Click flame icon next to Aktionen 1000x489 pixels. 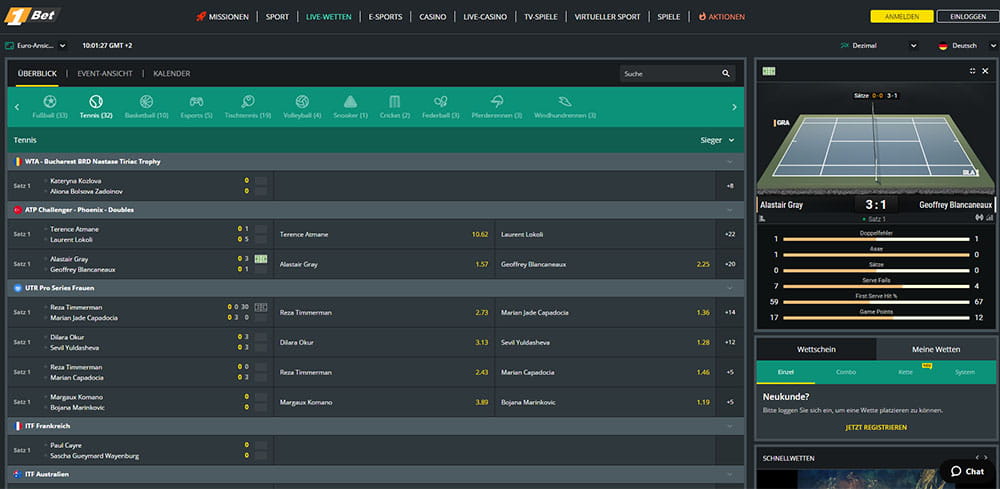tap(703, 17)
